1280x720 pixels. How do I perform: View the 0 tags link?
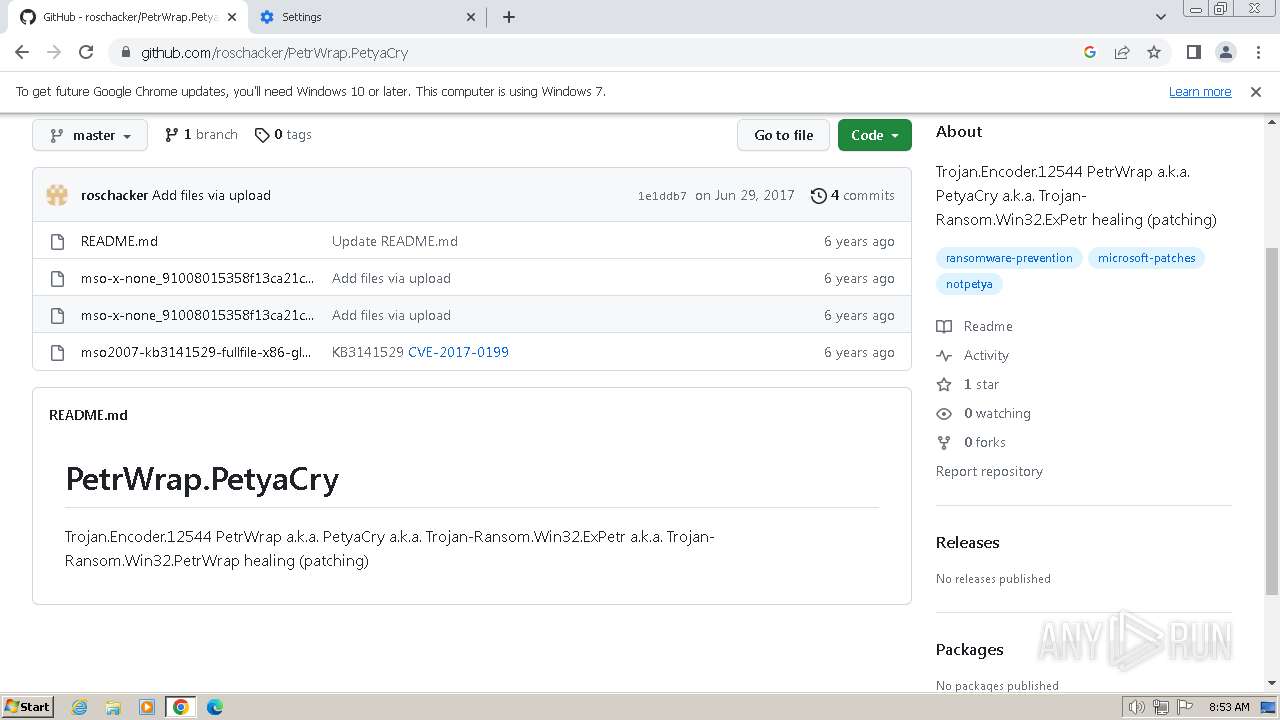coord(283,134)
